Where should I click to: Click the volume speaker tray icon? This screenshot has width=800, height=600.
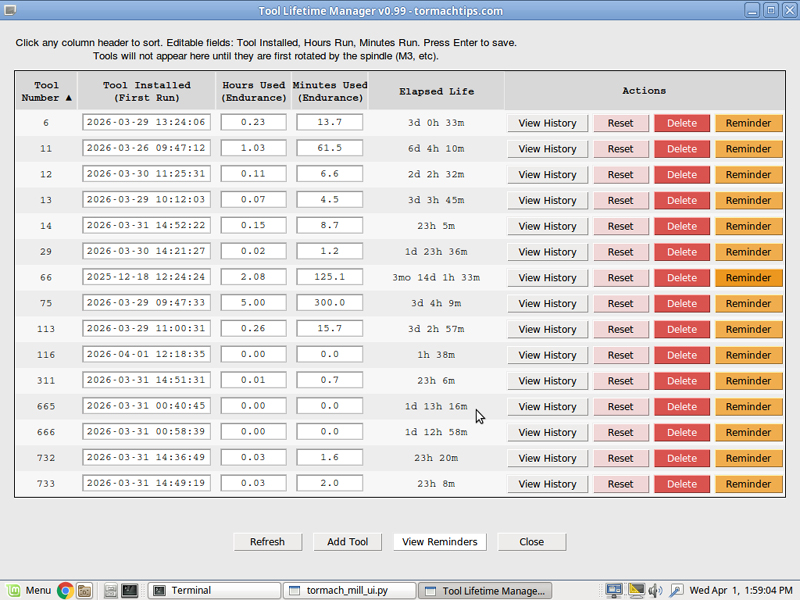click(655, 590)
